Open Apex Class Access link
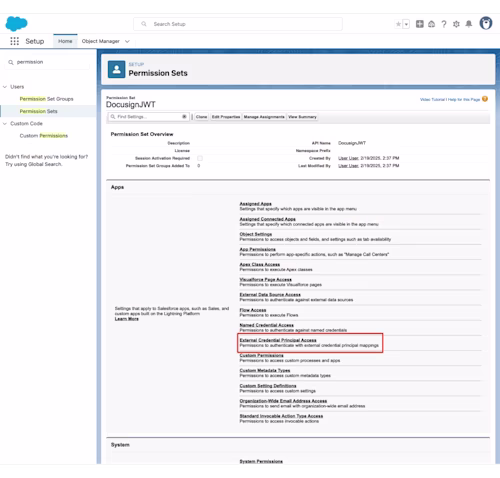Viewport: 500px width, 478px height. coord(260,264)
